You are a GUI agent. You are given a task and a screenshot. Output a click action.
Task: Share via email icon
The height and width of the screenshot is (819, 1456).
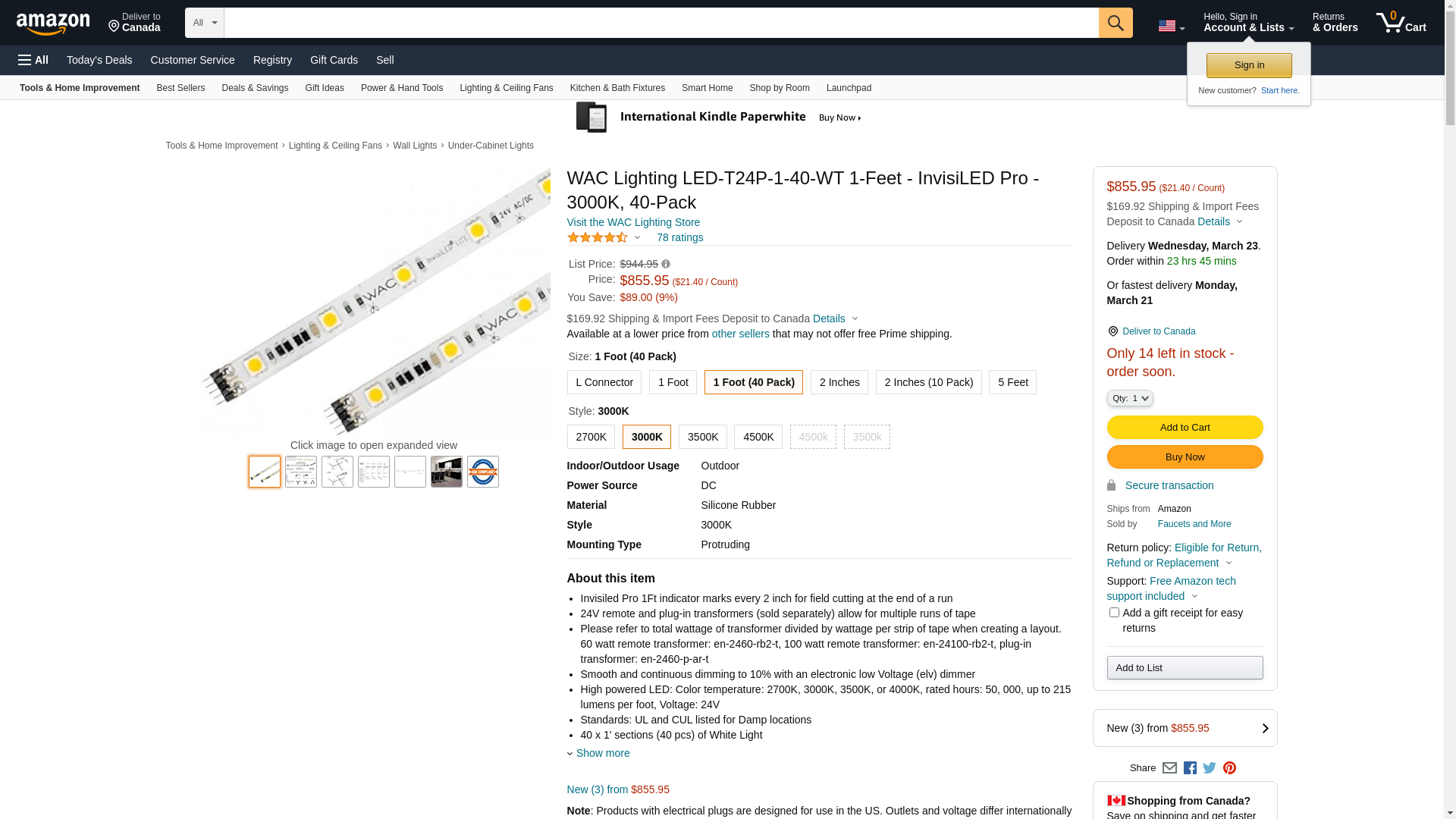tap(1169, 768)
